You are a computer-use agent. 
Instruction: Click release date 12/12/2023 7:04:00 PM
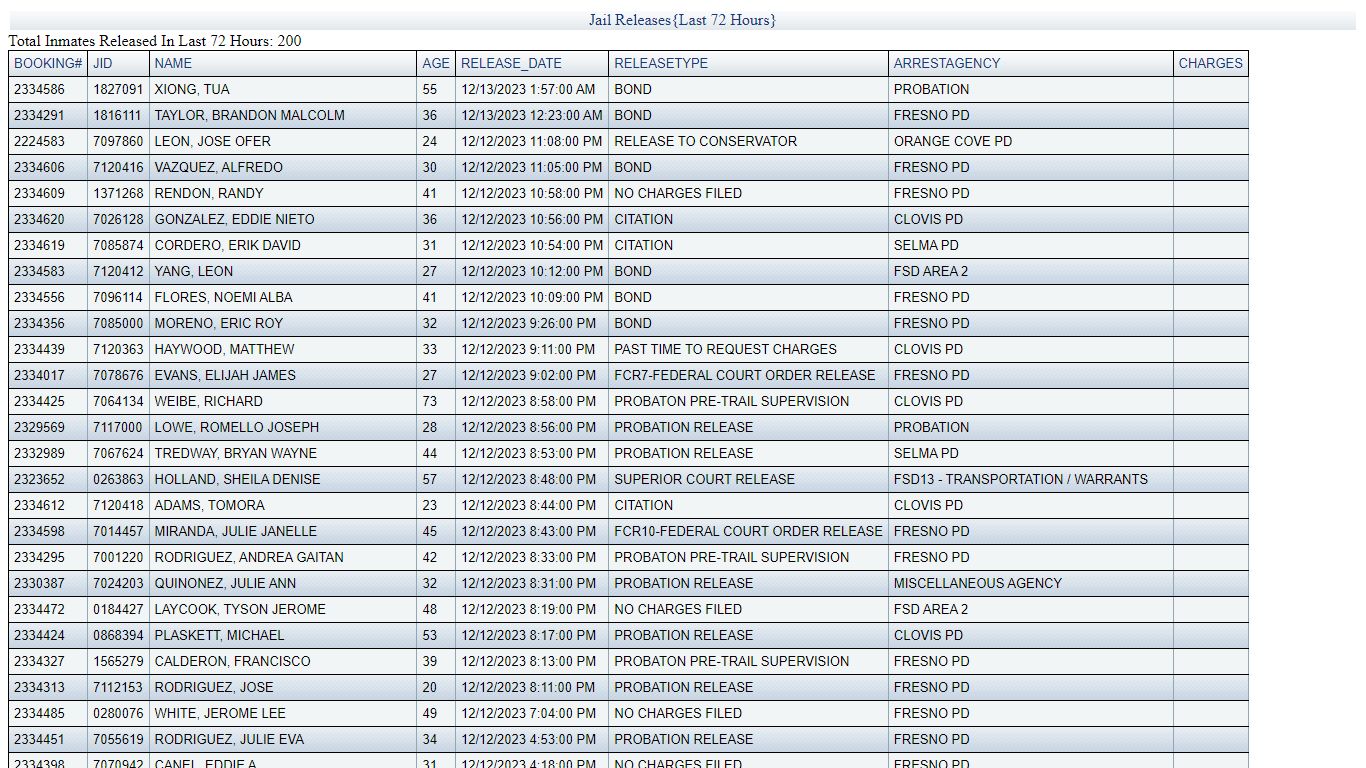(x=528, y=713)
